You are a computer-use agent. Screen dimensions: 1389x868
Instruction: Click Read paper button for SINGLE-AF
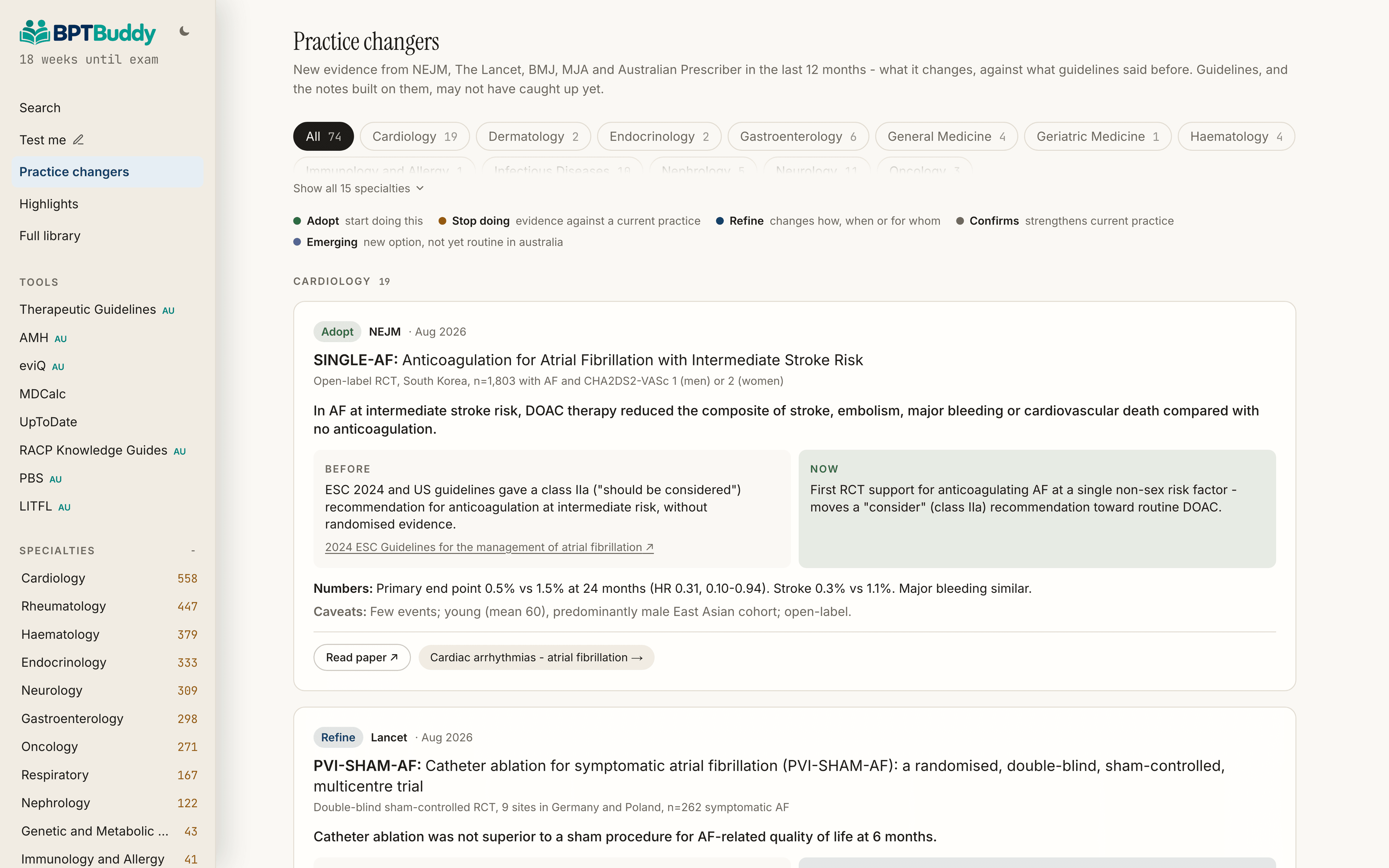coord(362,657)
